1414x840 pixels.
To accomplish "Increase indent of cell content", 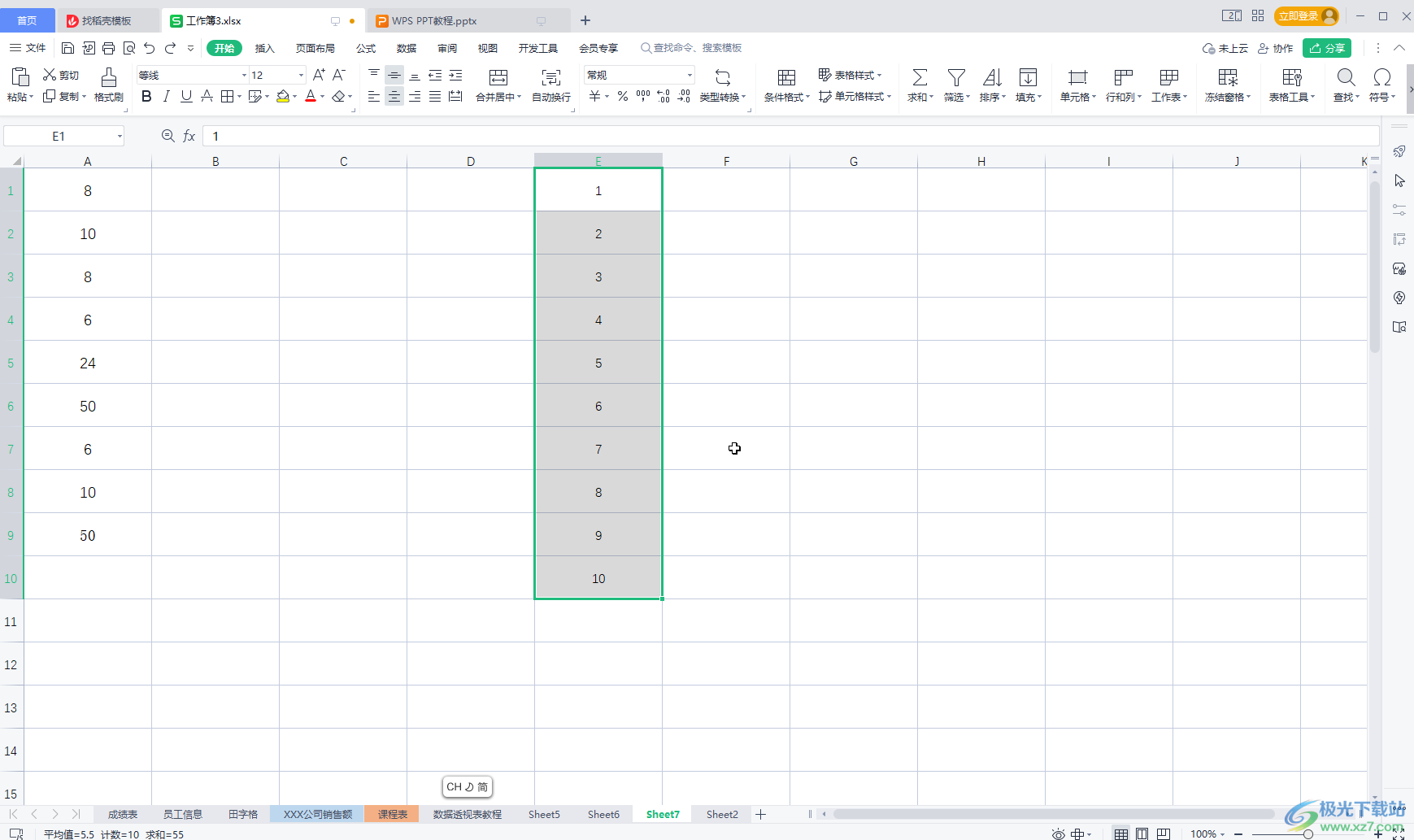I will click(455, 75).
